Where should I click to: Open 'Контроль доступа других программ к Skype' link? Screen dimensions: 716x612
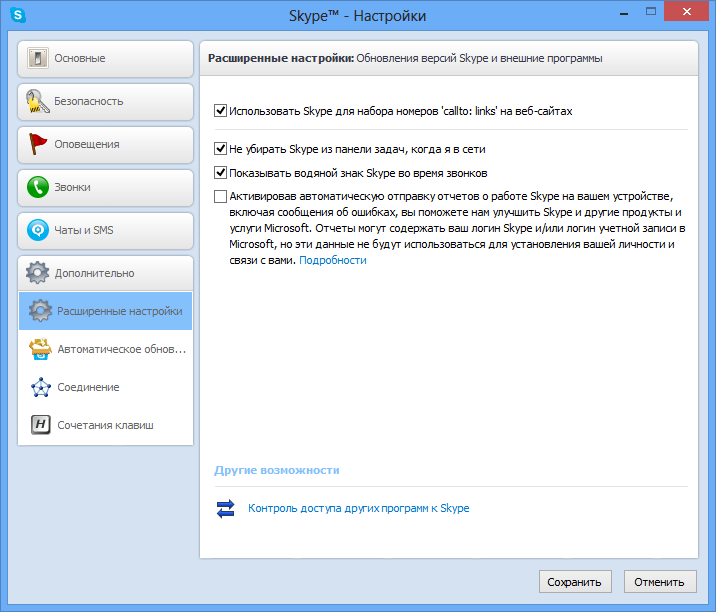358,508
